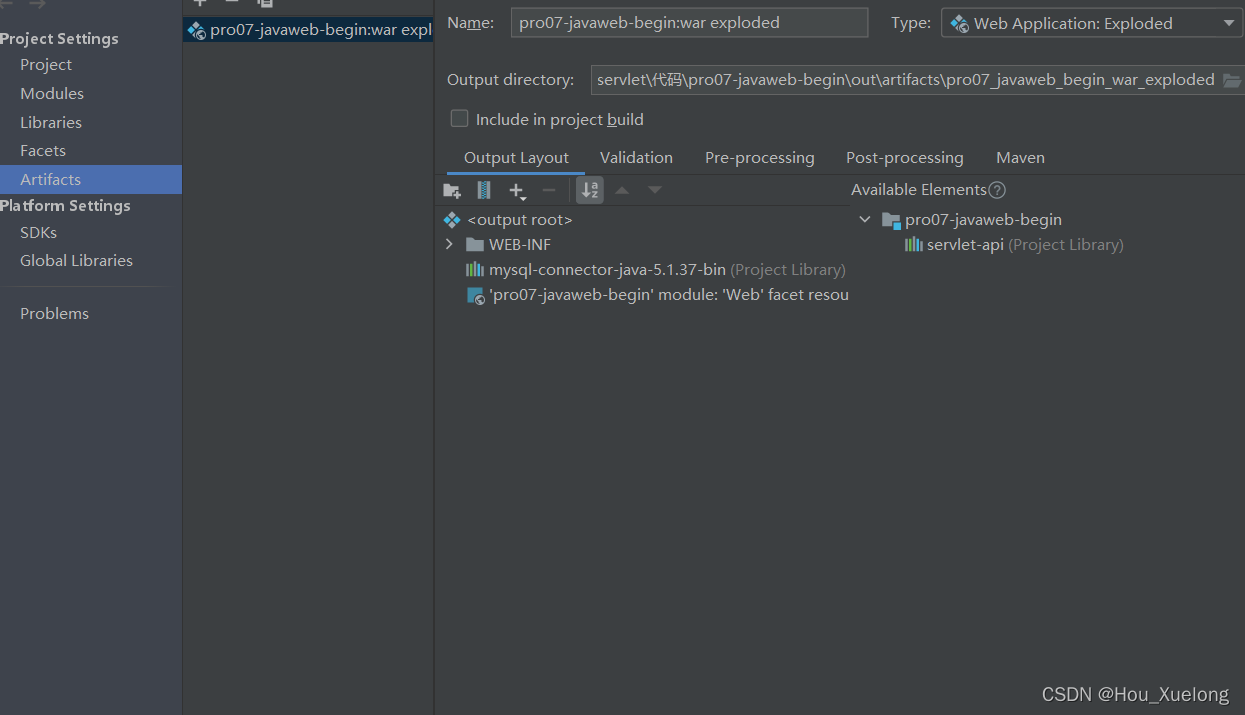
Task: Toggle the sort elements alphabetically icon
Action: pyautogui.click(x=590, y=190)
